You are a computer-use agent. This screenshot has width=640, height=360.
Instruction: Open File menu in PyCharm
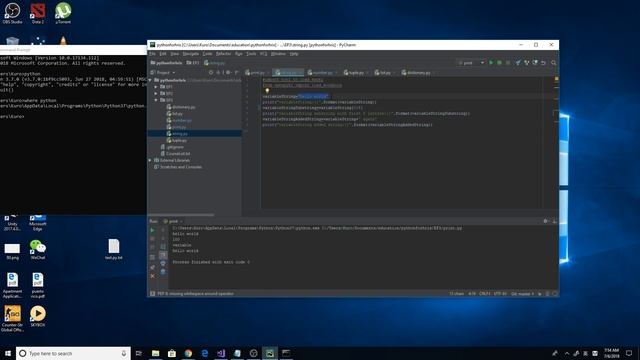point(152,54)
